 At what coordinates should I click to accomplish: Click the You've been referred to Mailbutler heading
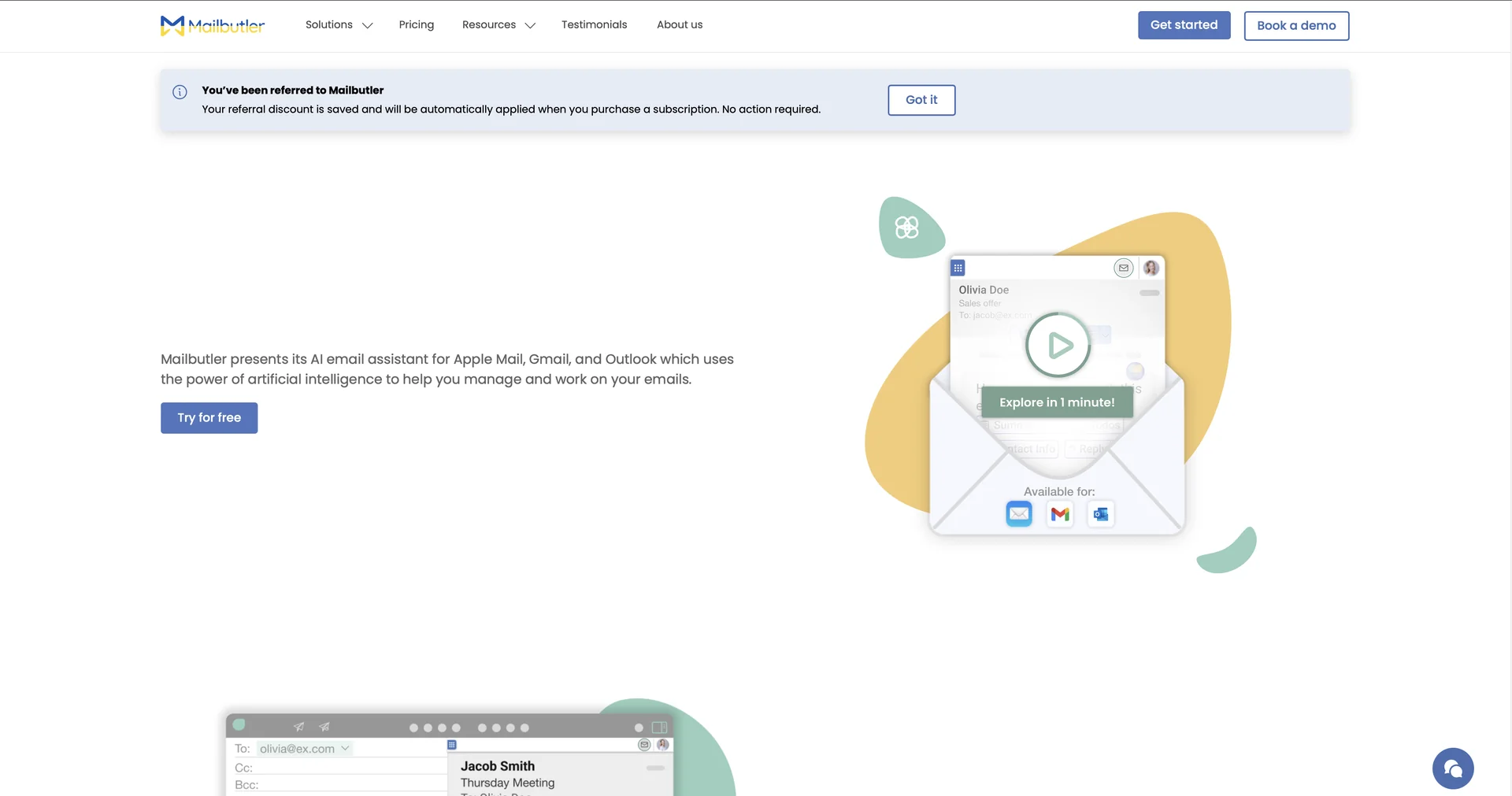[x=293, y=91]
